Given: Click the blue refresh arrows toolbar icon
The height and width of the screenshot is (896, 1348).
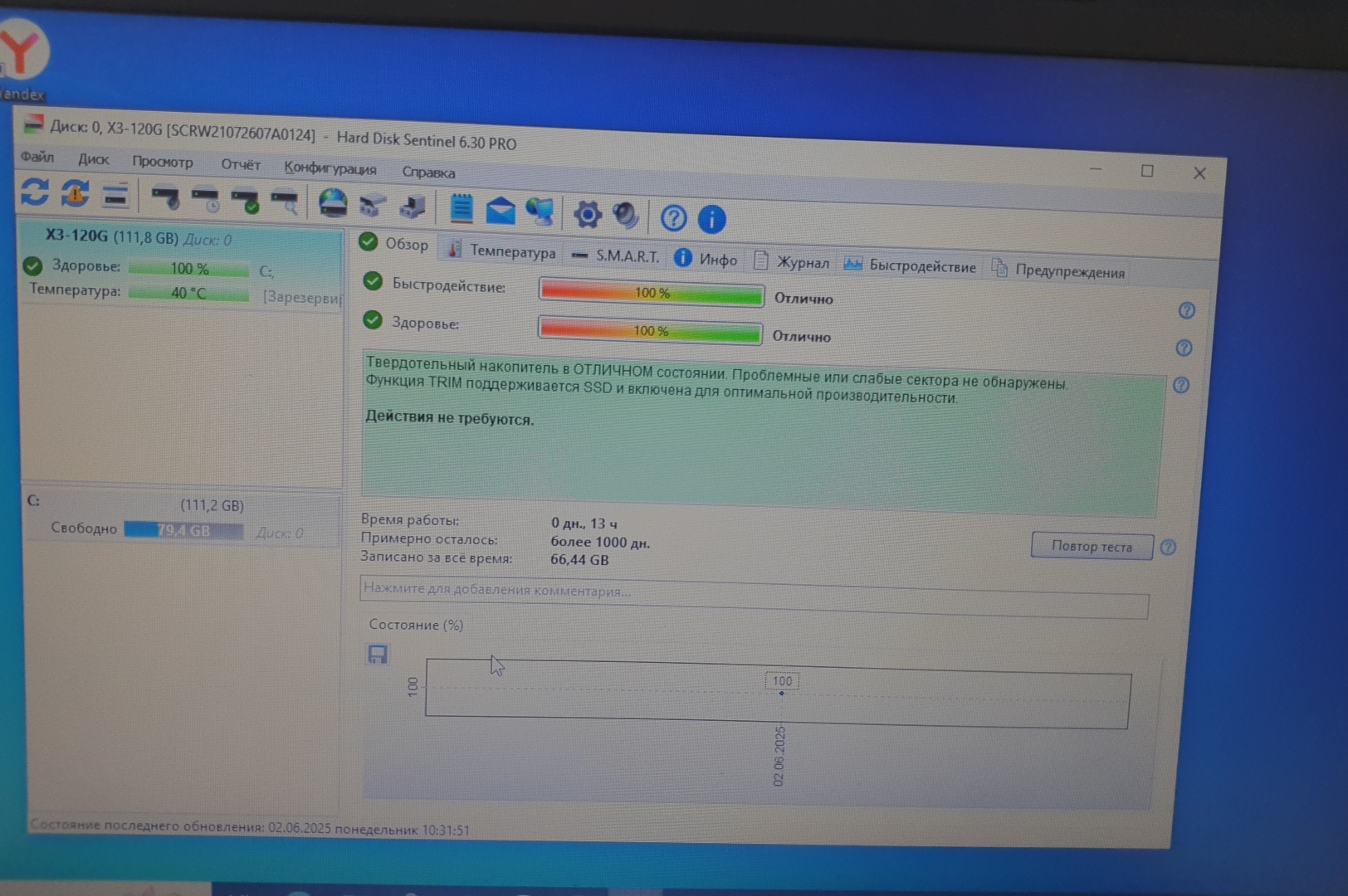Looking at the screenshot, I should pyautogui.click(x=35, y=192).
